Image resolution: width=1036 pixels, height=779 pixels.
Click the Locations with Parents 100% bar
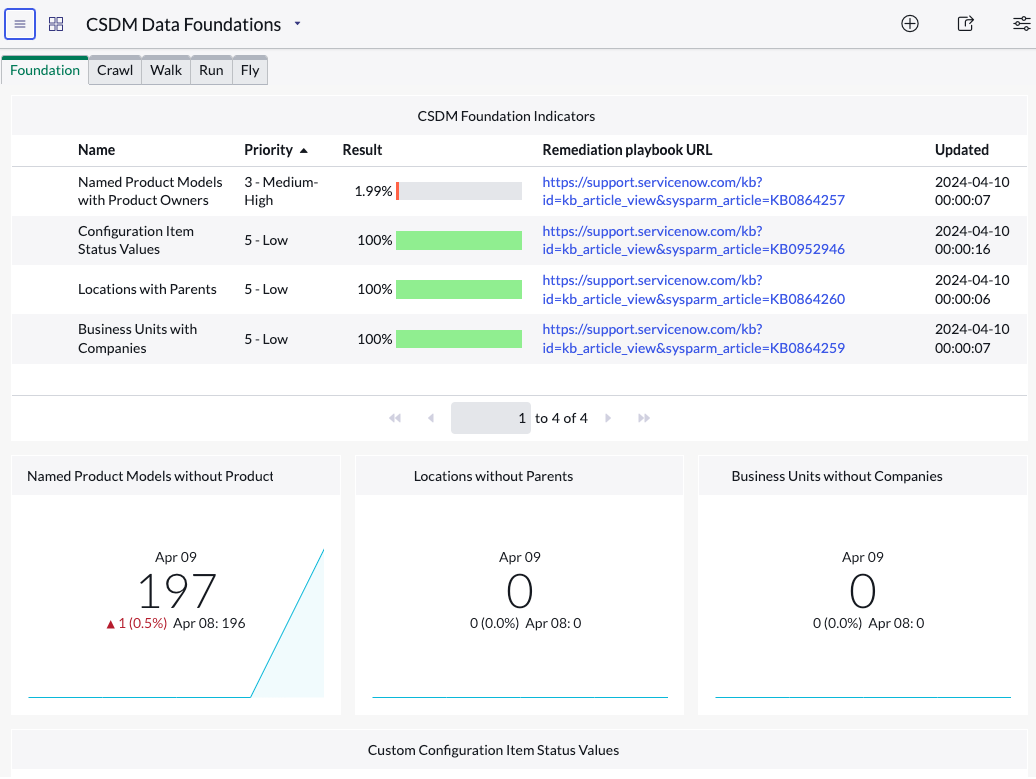coord(459,289)
